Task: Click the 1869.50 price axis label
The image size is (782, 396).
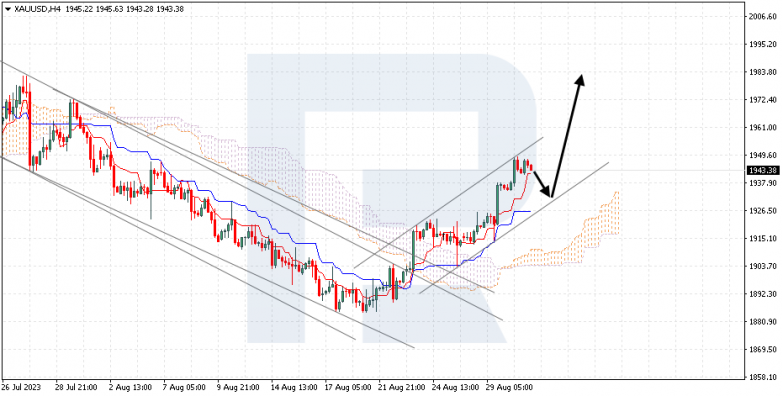Action: (763, 350)
